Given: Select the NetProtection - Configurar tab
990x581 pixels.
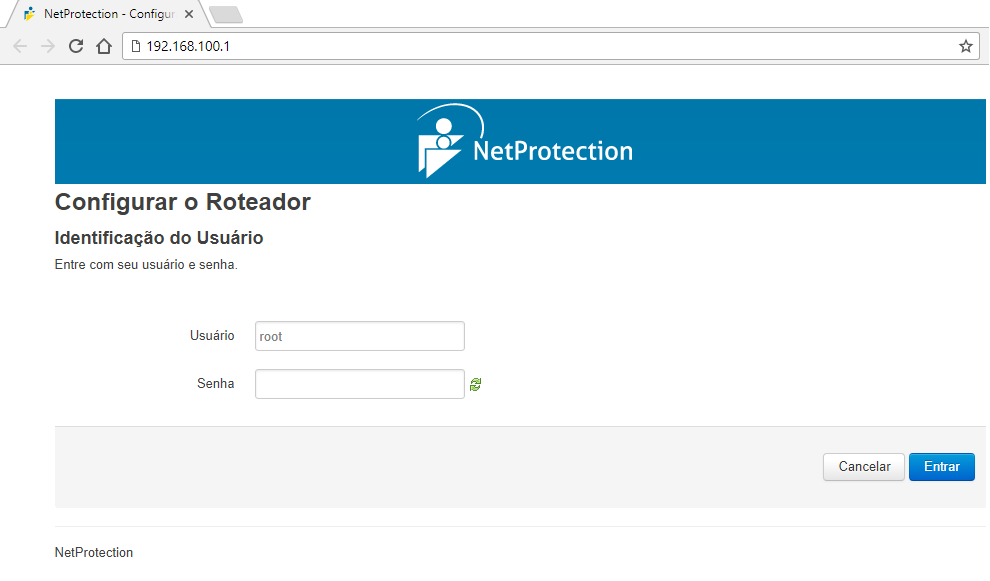Looking at the screenshot, I should pyautogui.click(x=107, y=14).
